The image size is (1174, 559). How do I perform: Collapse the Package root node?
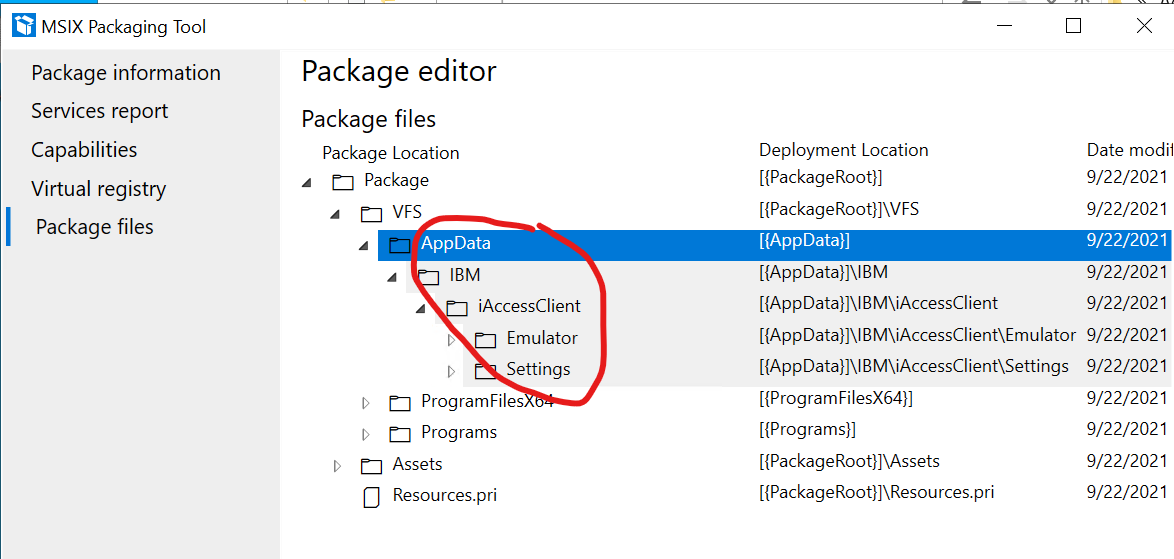pyautogui.click(x=306, y=182)
